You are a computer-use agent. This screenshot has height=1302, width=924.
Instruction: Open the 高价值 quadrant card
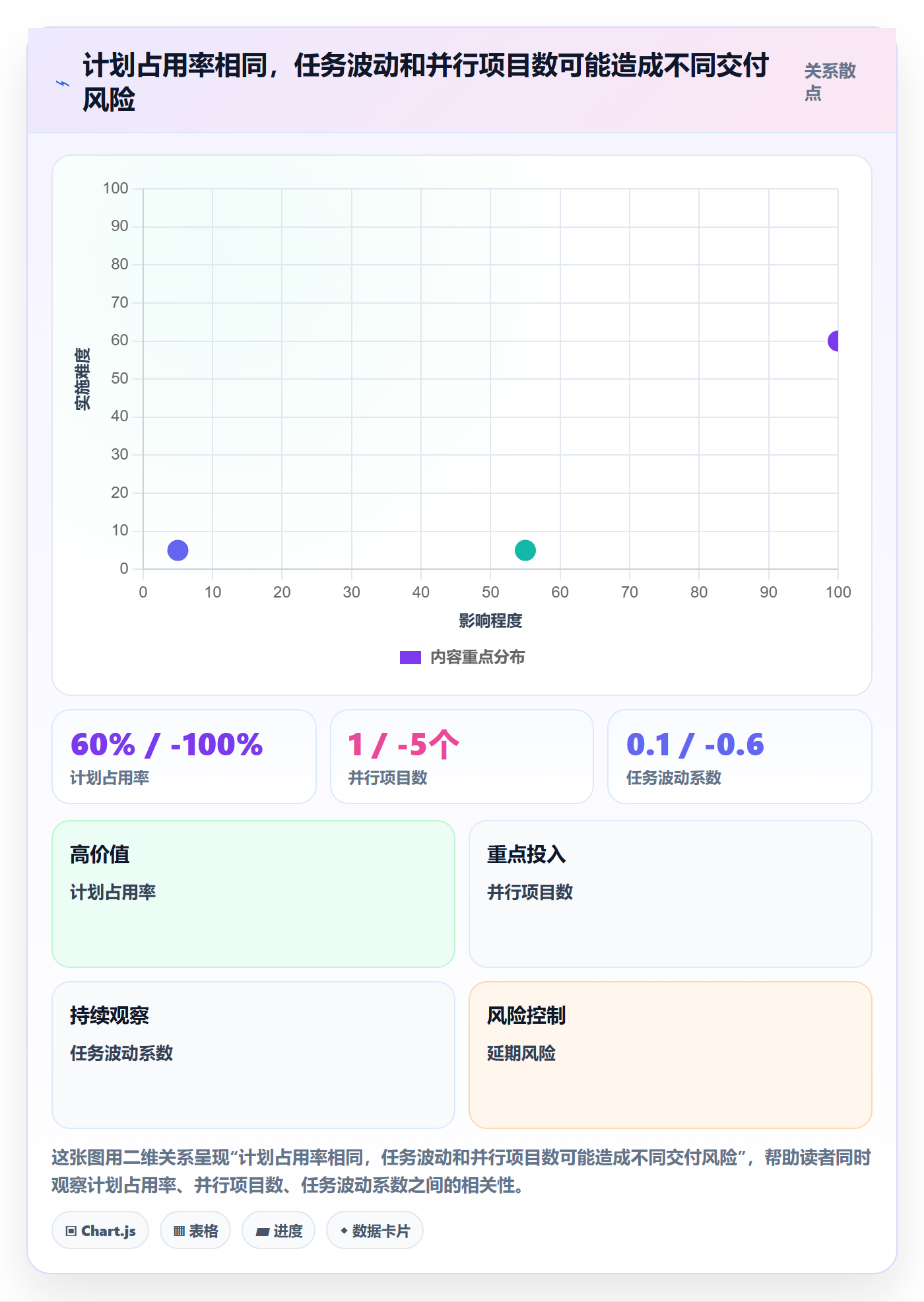click(253, 894)
